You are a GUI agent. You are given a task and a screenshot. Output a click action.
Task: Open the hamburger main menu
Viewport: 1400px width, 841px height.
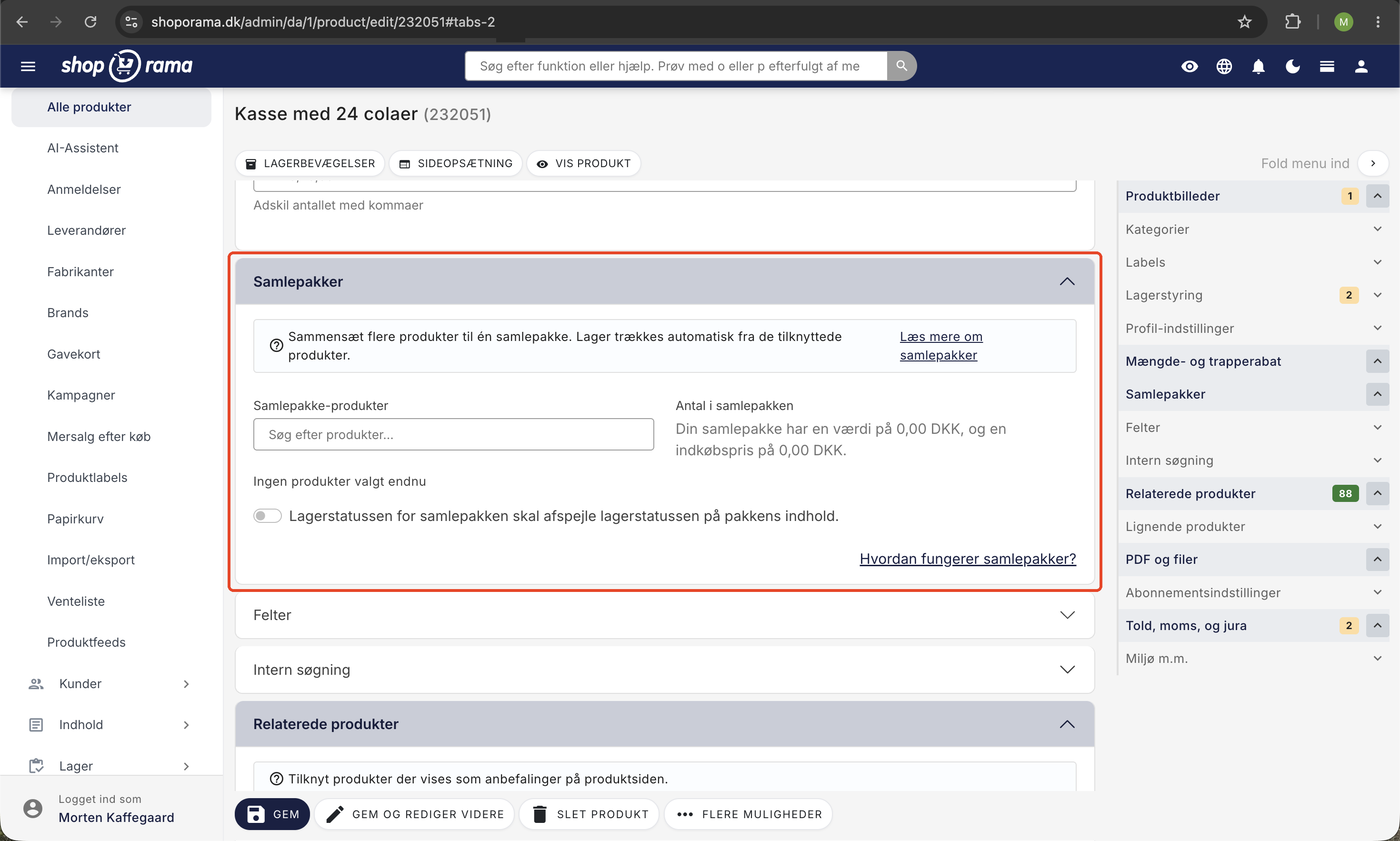(x=28, y=66)
